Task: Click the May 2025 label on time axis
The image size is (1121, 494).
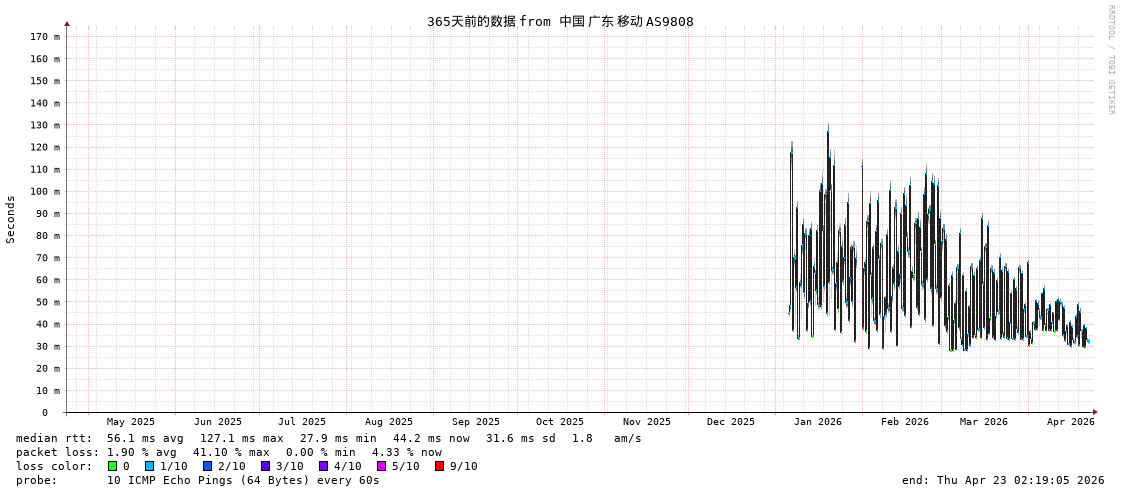Action: point(131,422)
